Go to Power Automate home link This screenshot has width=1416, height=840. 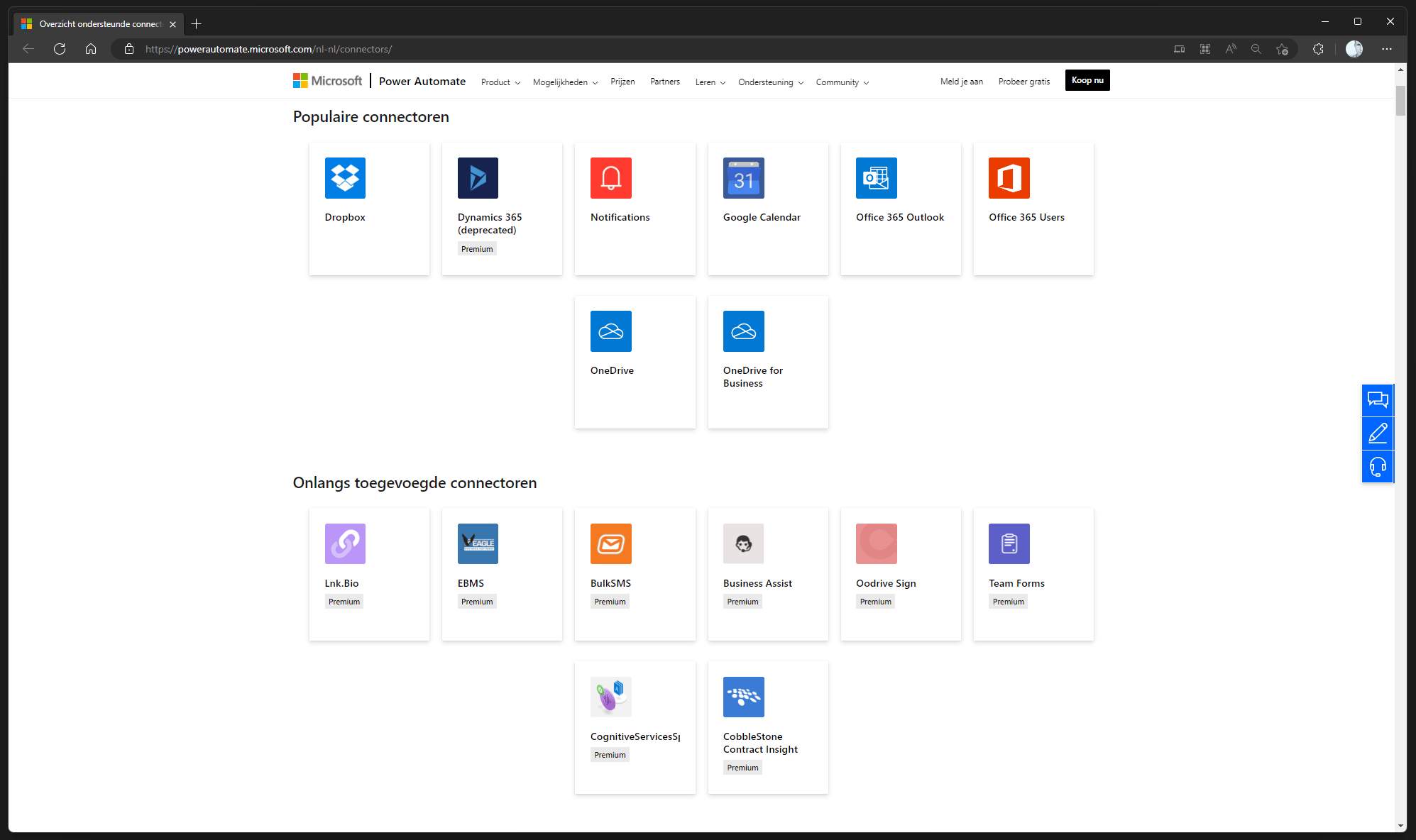[x=422, y=82]
